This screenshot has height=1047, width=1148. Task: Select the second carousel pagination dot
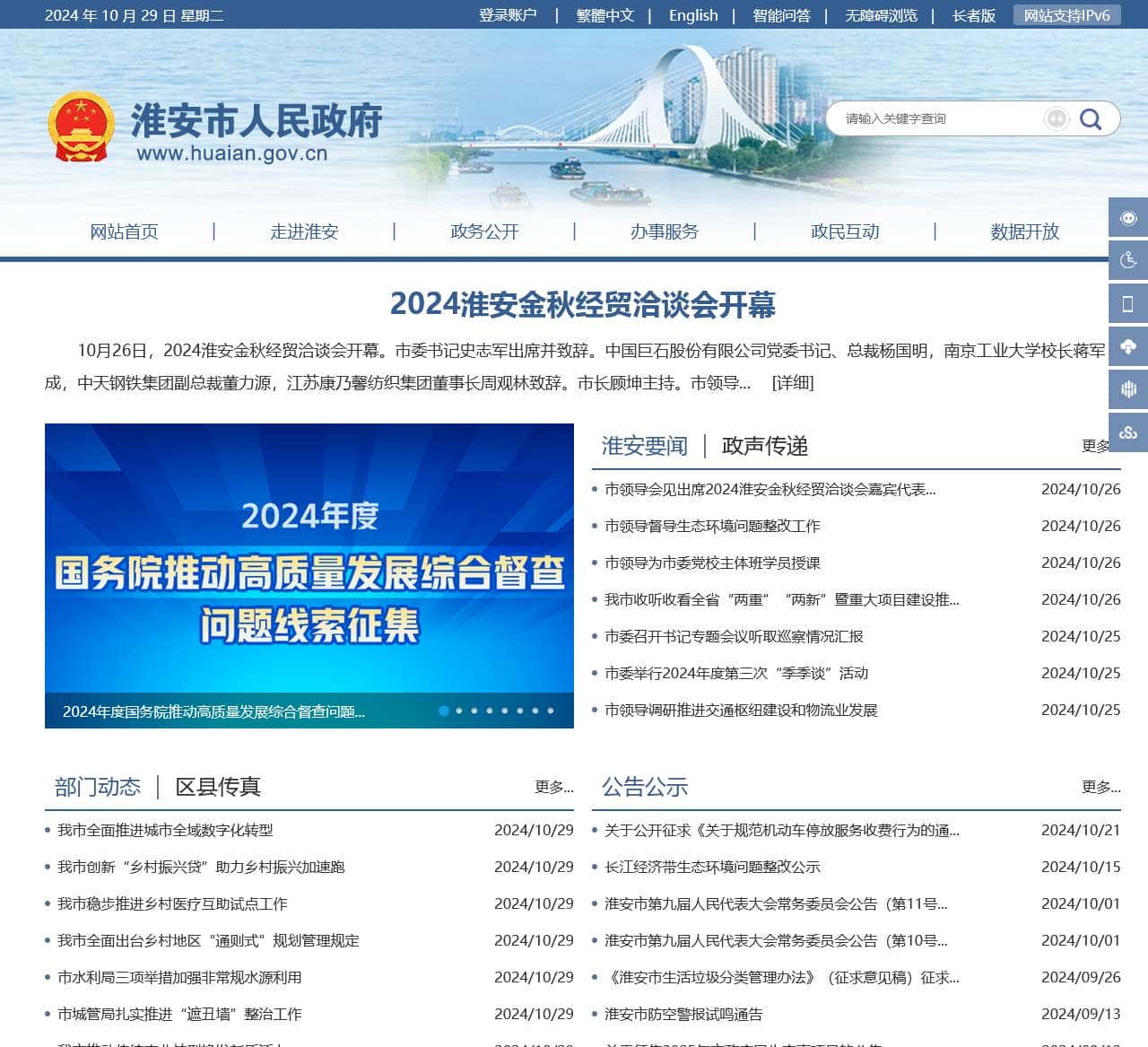[x=458, y=710]
